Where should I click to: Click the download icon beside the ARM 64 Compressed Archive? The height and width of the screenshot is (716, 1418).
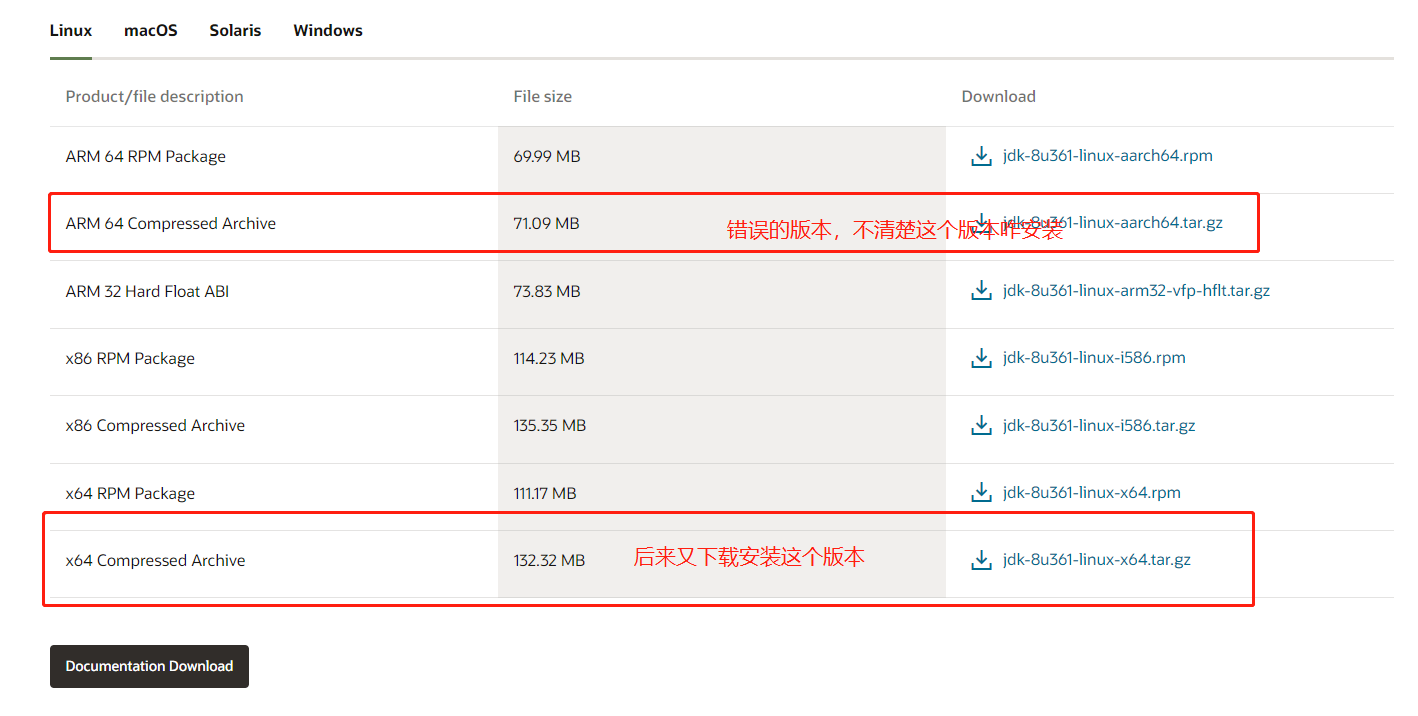981,222
